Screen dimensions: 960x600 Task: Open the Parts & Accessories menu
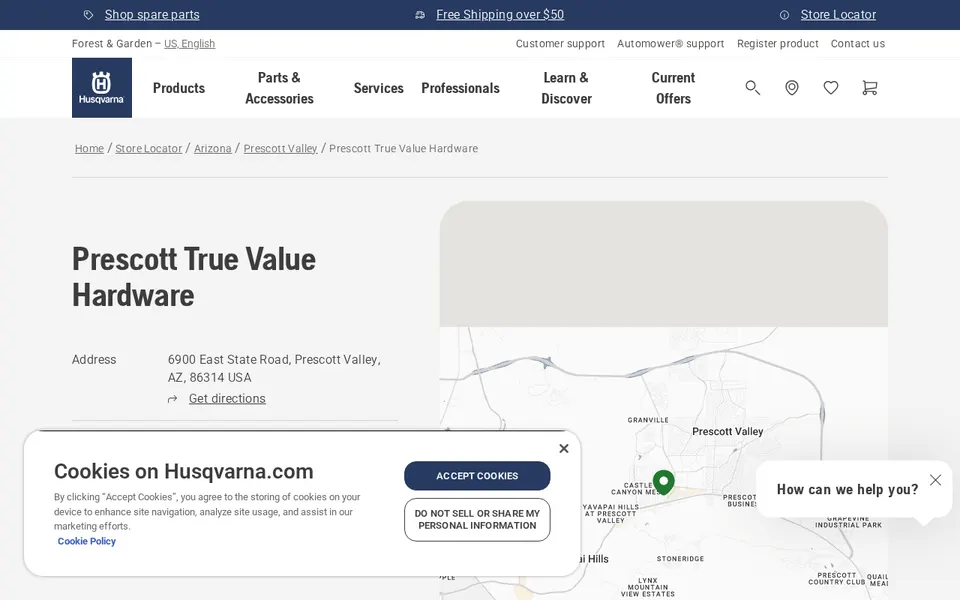coord(279,88)
